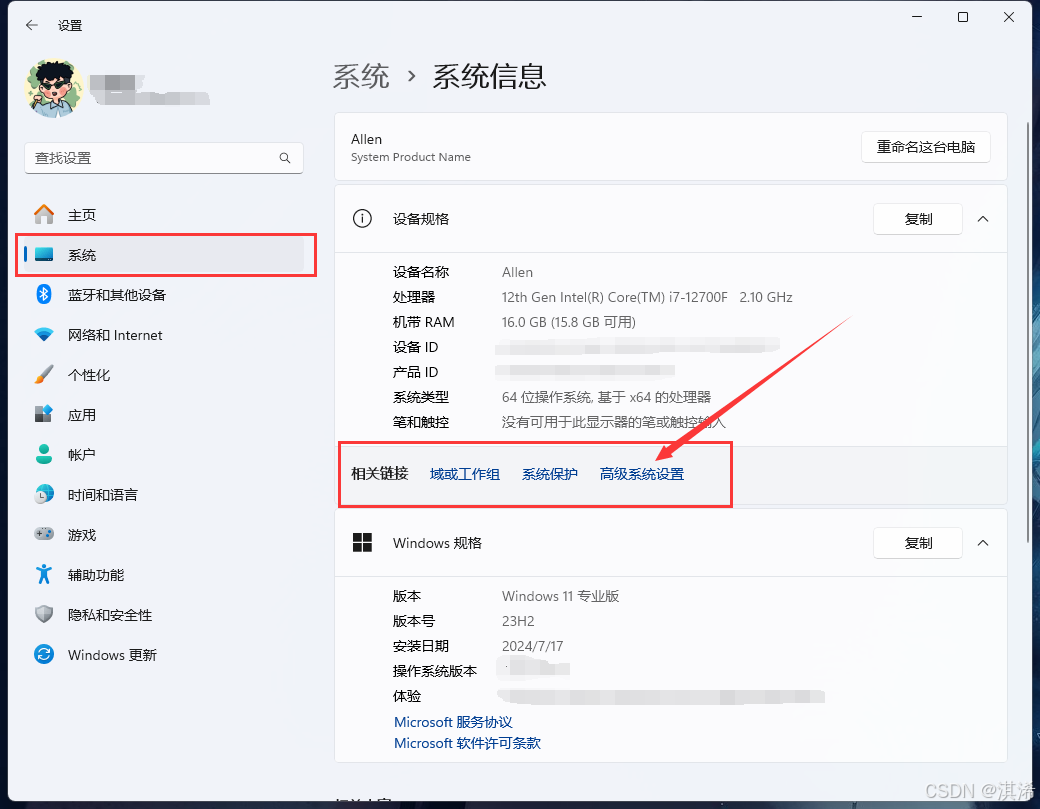
Task: Click the user avatar picture
Action: point(54,89)
